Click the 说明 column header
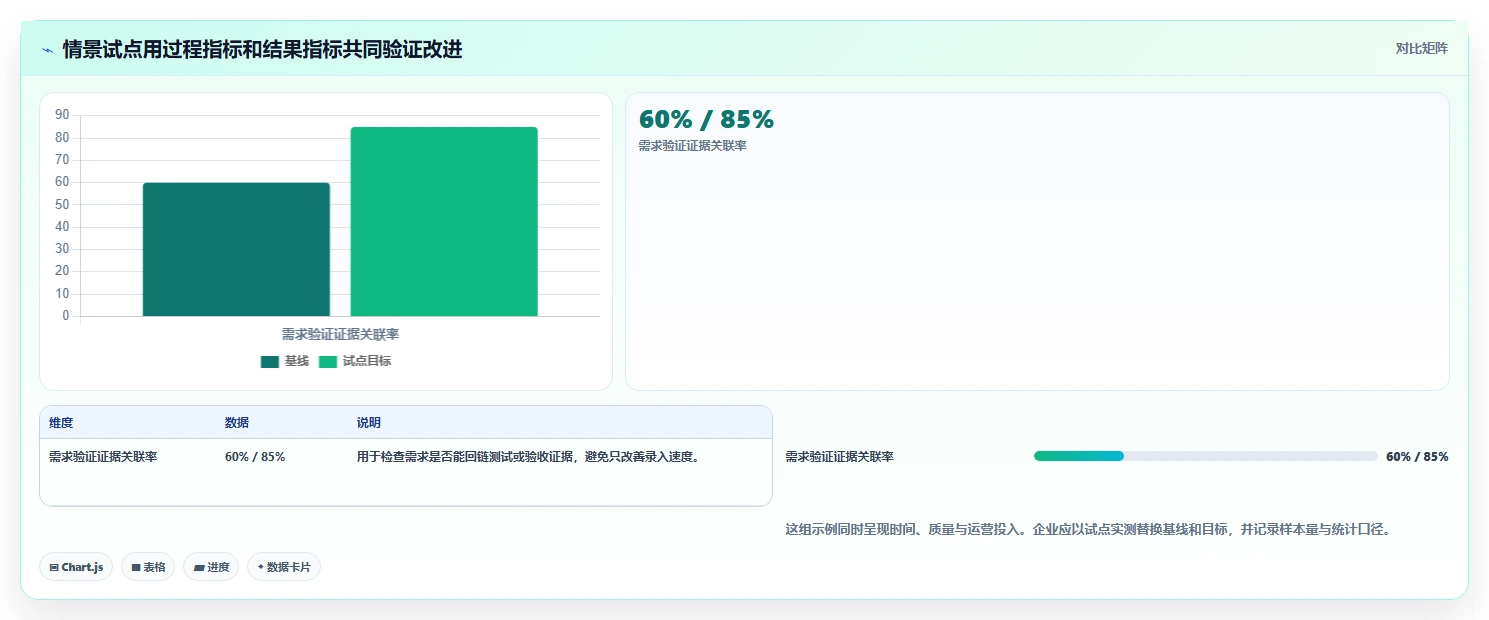Screen dimensions: 1489x620 (x=369, y=423)
